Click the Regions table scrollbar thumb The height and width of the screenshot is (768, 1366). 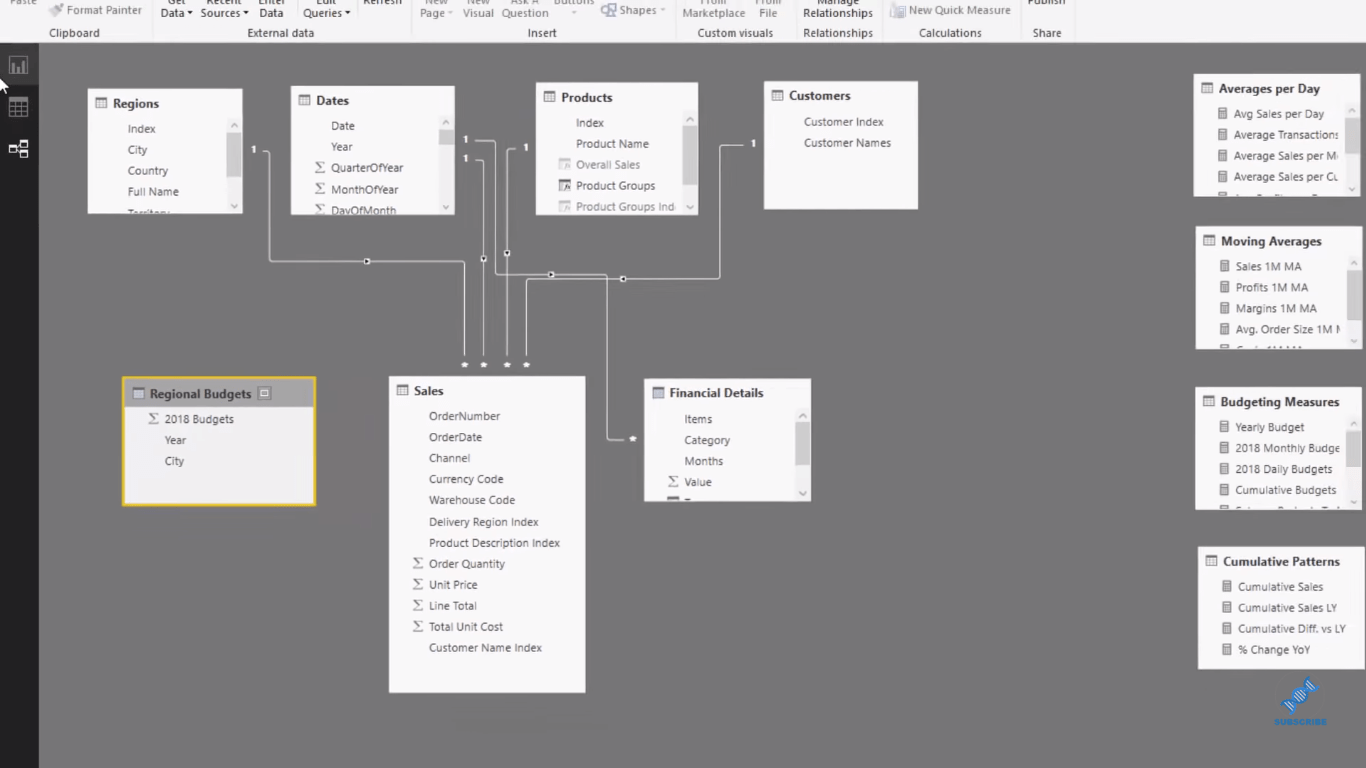[x=234, y=154]
